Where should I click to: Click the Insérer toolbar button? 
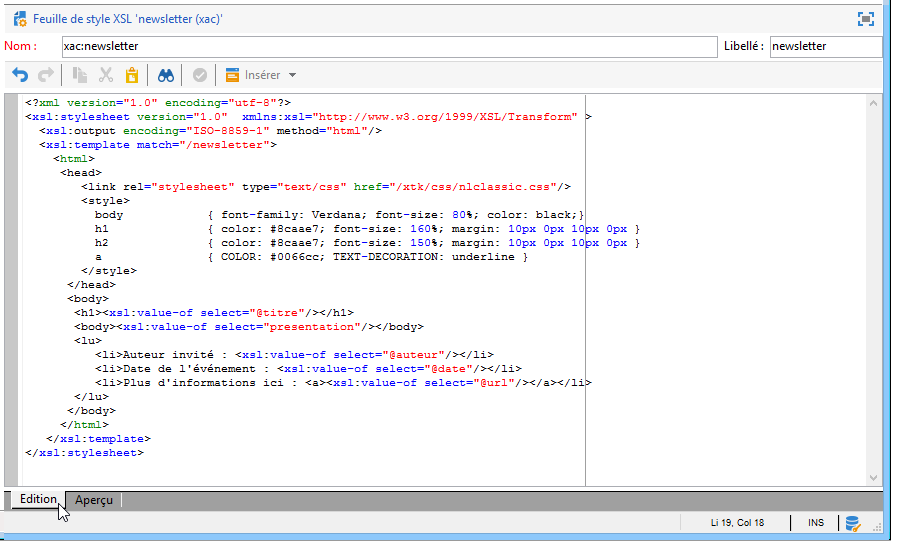(254, 75)
